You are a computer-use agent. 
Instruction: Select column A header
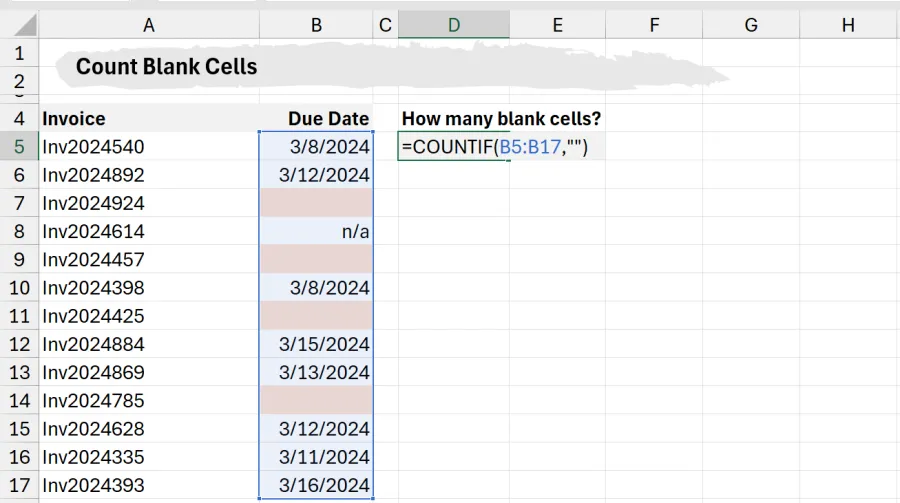coord(149,25)
